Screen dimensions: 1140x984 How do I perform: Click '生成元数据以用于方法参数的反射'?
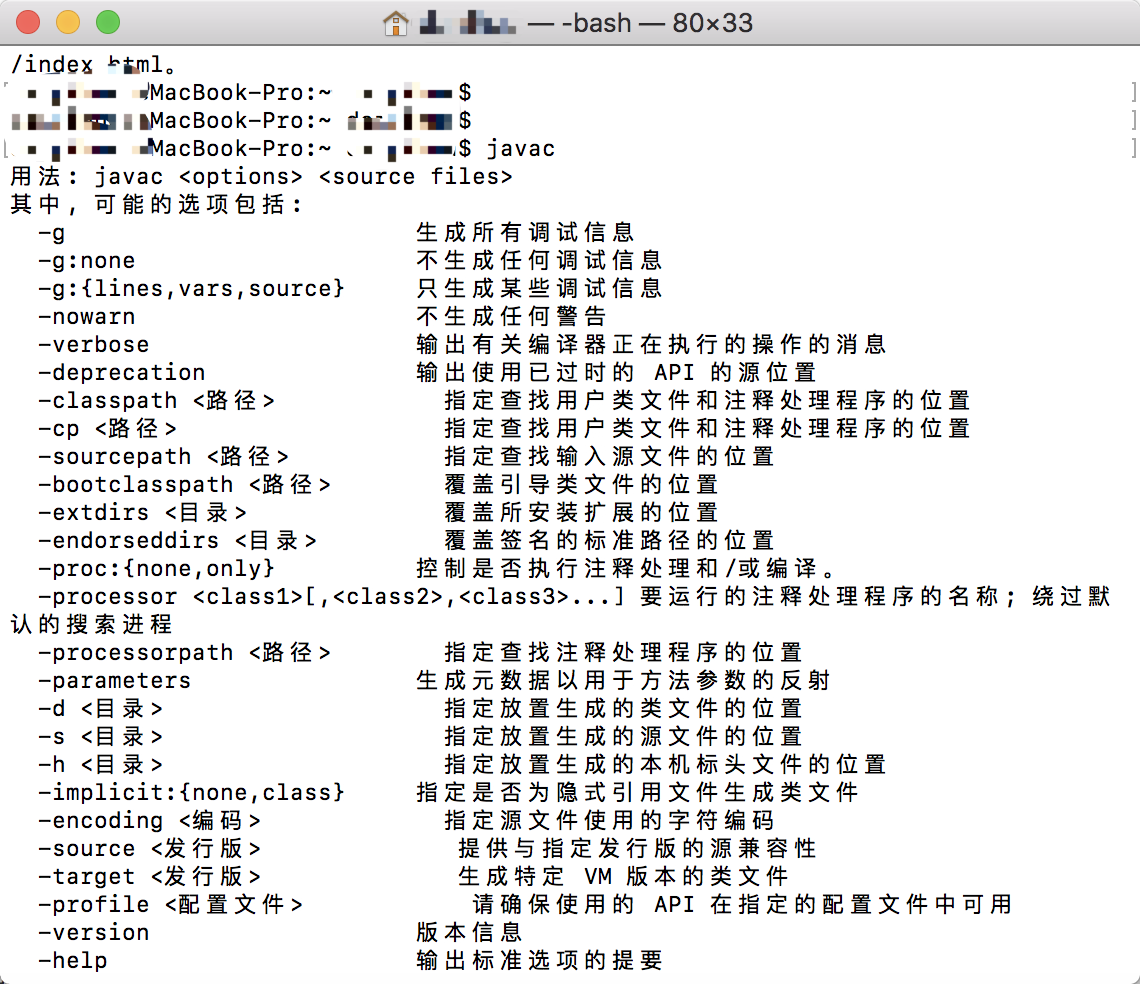(x=623, y=681)
